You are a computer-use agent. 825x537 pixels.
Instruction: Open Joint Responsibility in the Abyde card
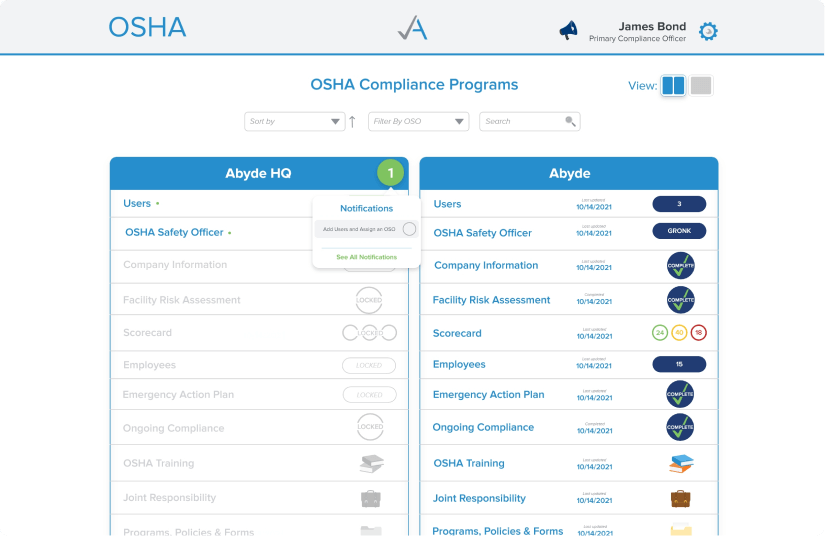click(x=479, y=499)
